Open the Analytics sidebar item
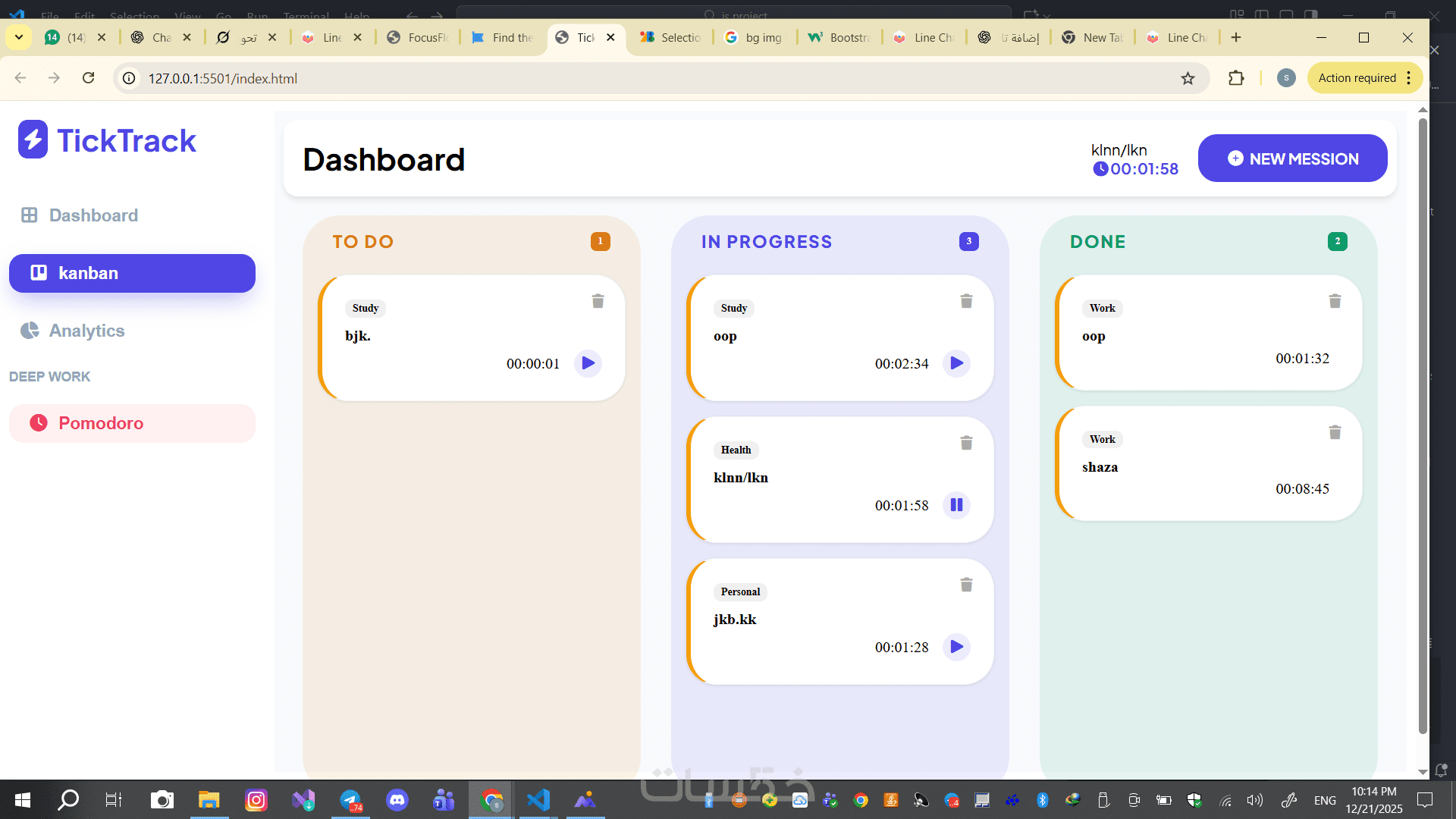This screenshot has width=1456, height=819. pyautogui.click(x=86, y=331)
